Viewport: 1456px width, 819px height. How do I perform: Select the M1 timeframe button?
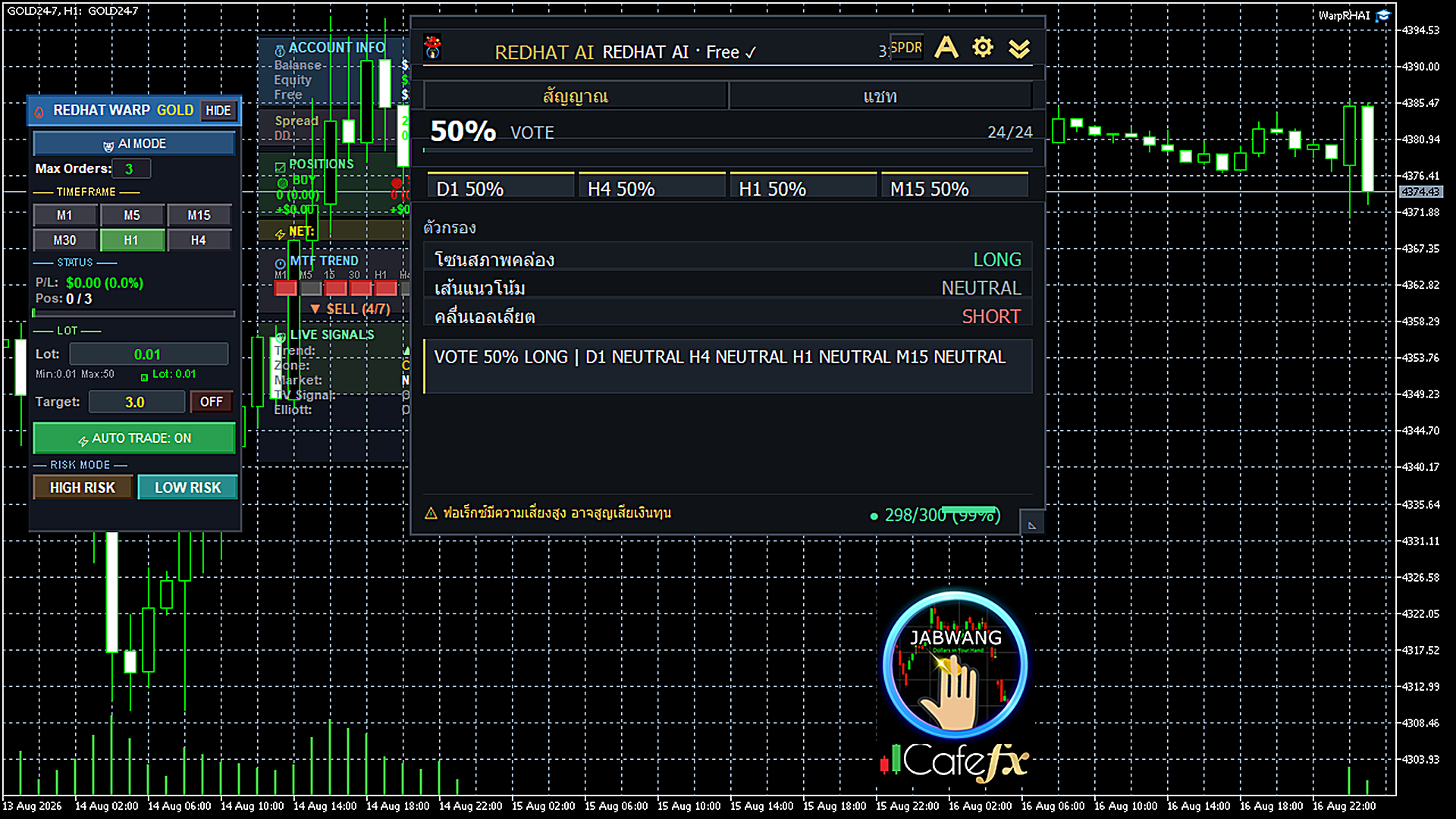[64, 215]
